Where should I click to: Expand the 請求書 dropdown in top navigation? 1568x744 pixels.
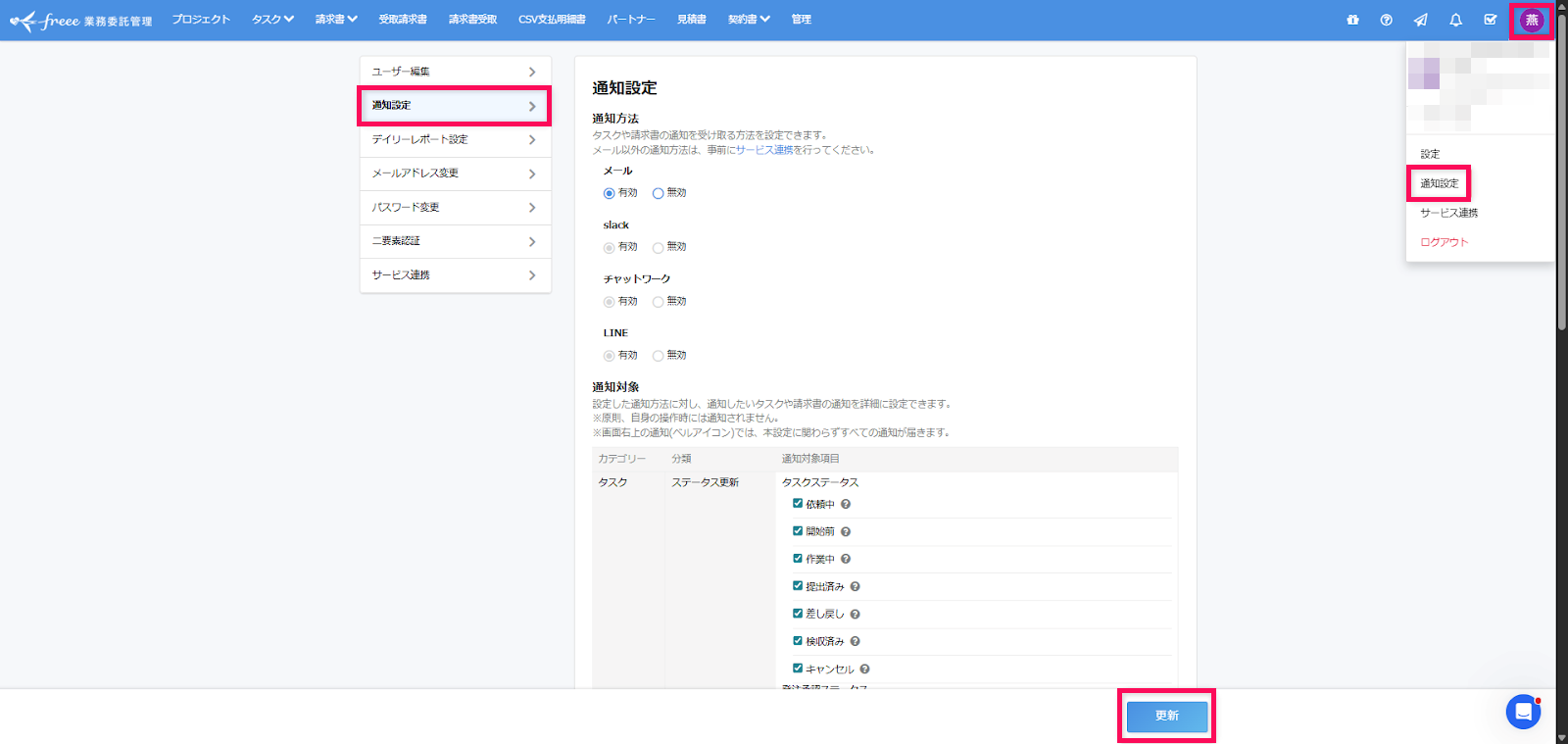tap(336, 20)
